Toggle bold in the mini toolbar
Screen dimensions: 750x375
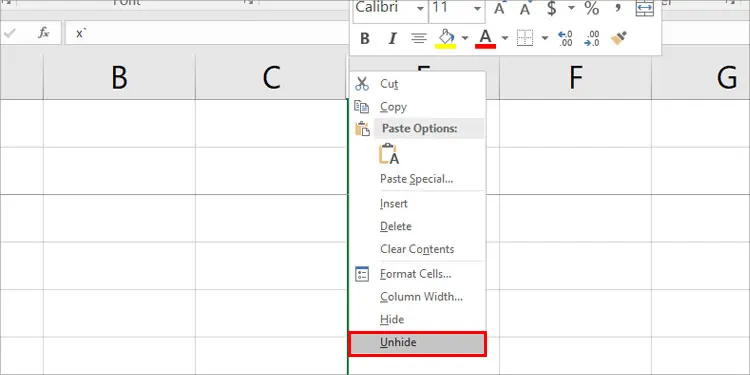click(x=365, y=39)
